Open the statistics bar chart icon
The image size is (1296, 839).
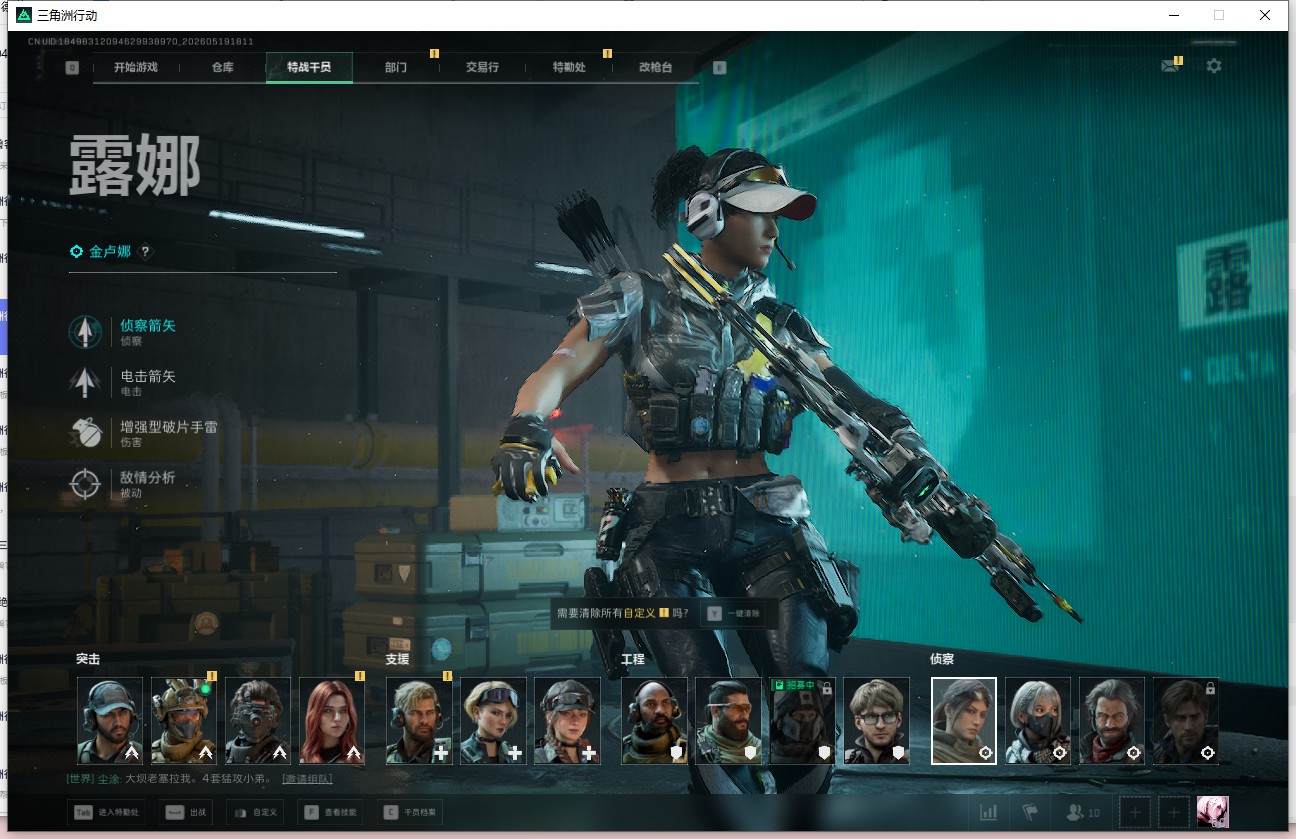pyautogui.click(x=988, y=812)
